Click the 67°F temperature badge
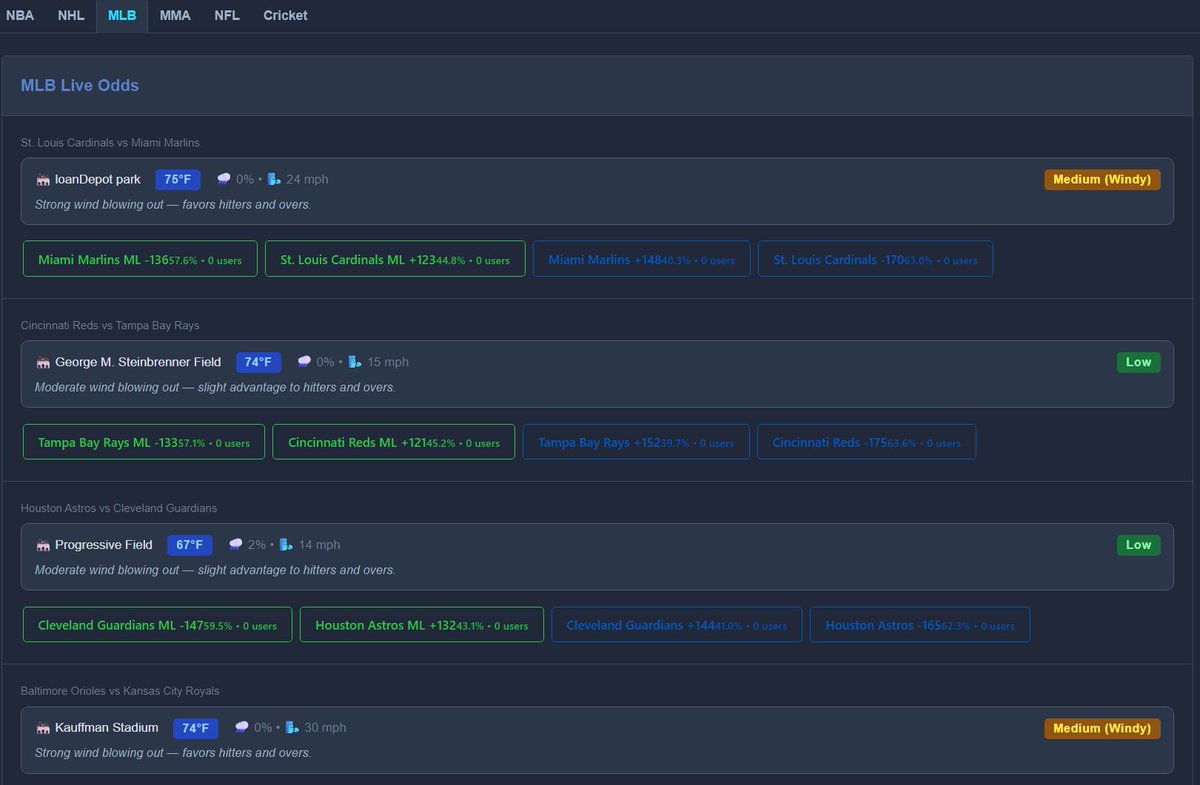Screen dimensions: 1200x785 click(190, 545)
